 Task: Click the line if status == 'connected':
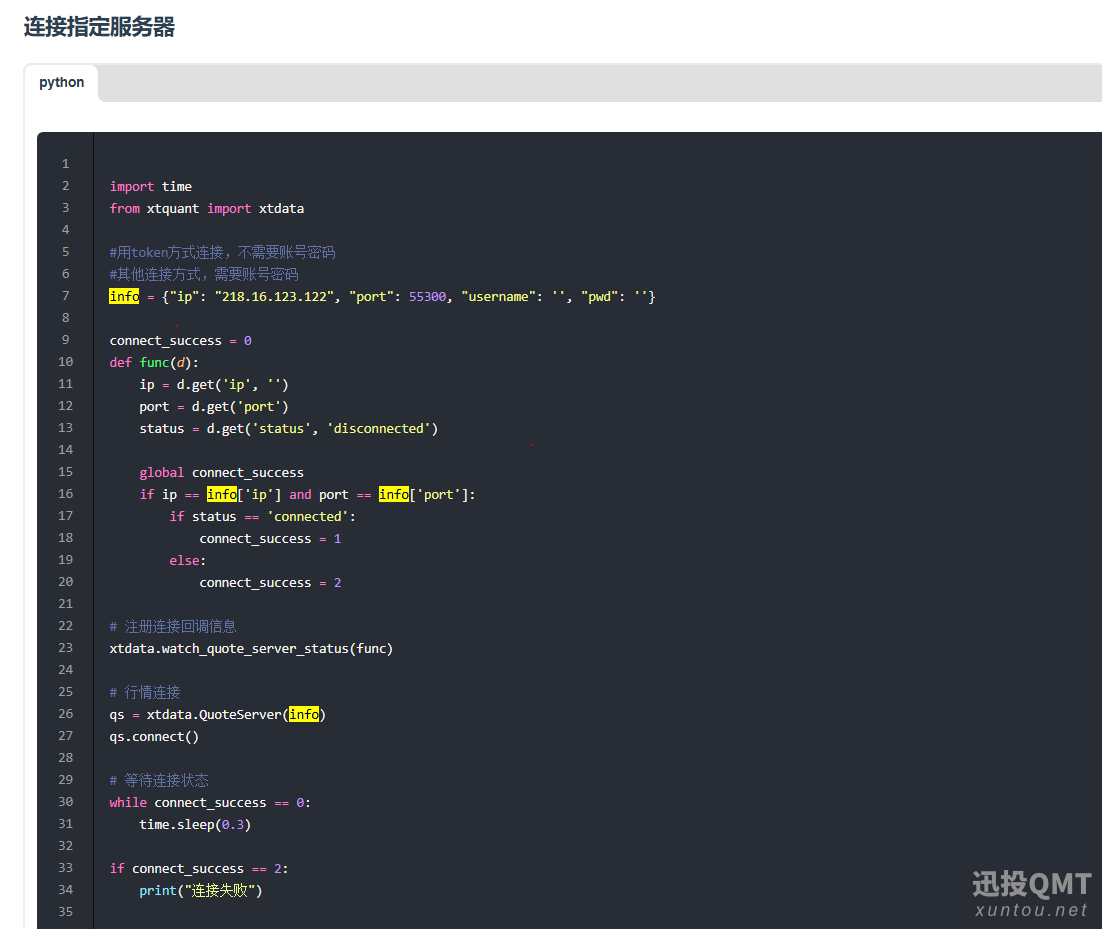(x=262, y=517)
